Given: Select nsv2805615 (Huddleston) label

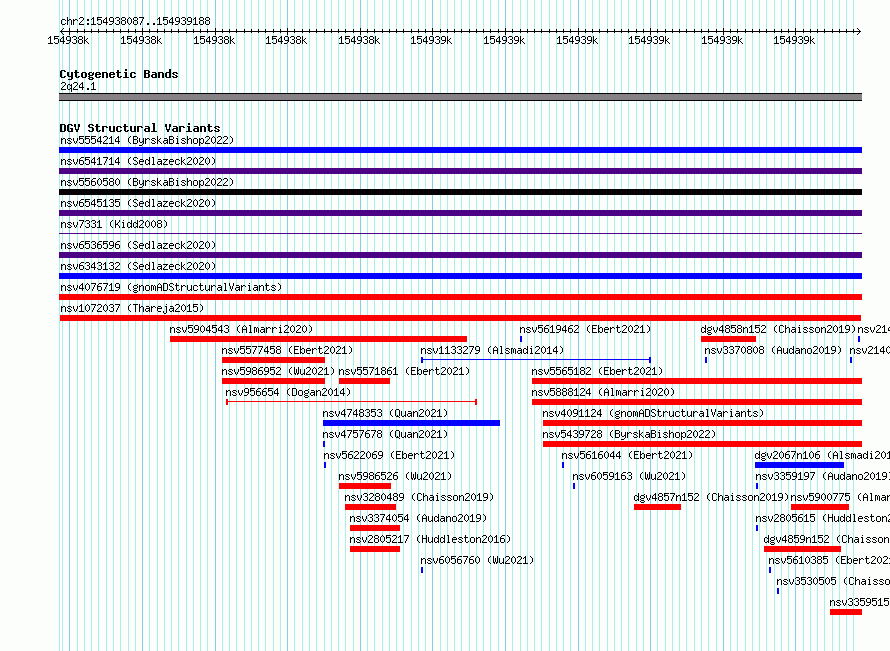Looking at the screenshot, I should click(x=822, y=518).
